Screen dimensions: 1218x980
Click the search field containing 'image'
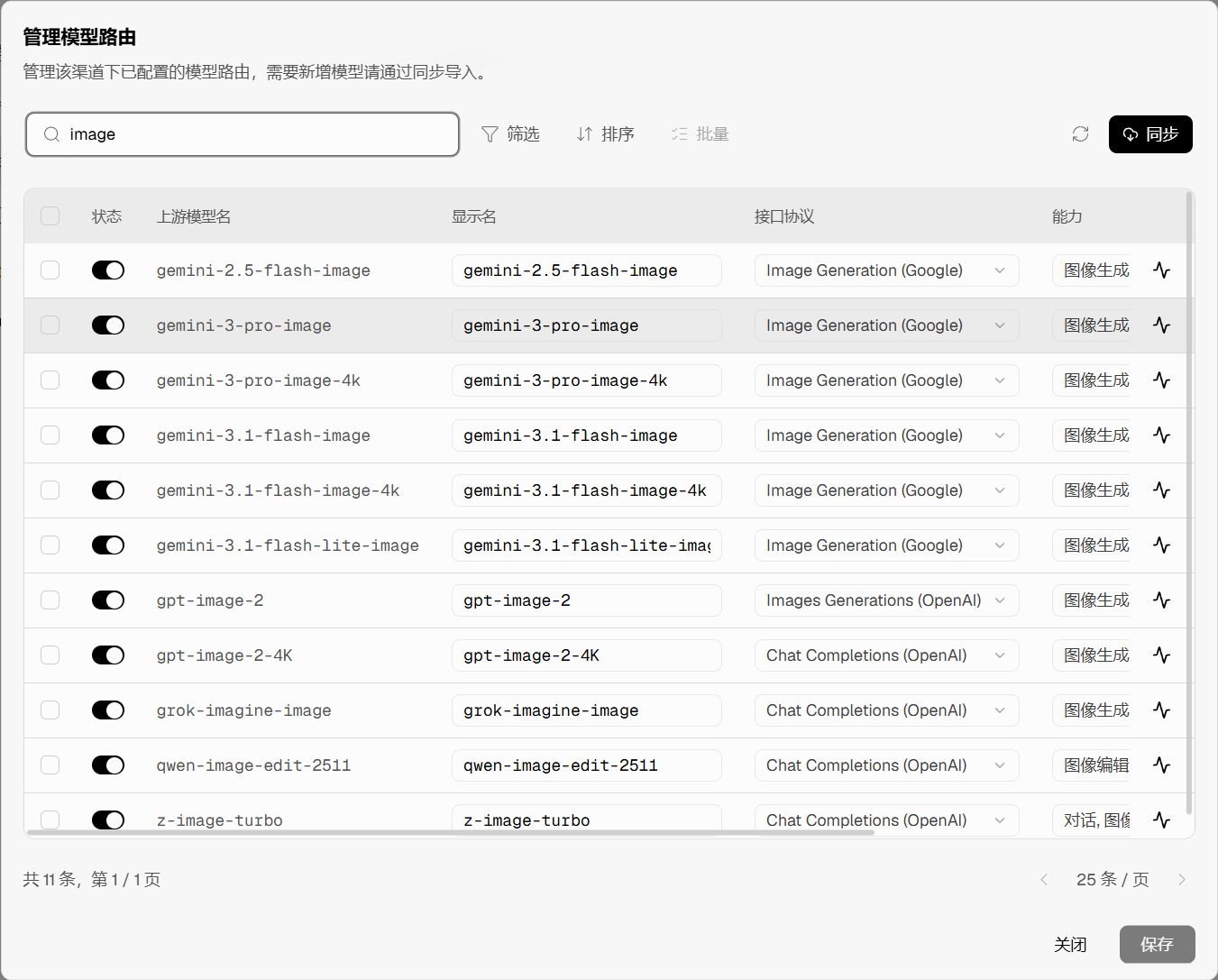[243, 134]
